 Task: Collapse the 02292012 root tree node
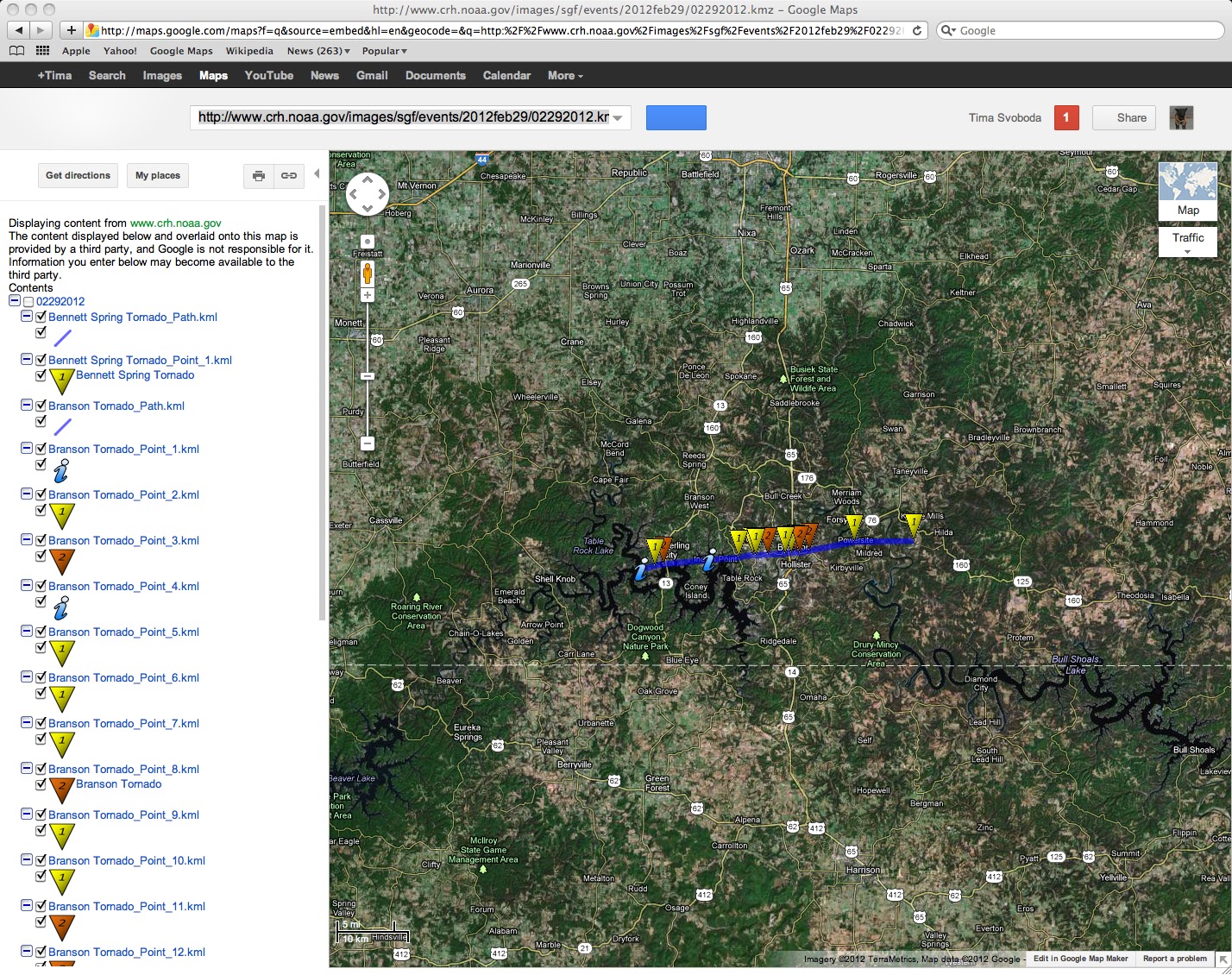(15, 301)
